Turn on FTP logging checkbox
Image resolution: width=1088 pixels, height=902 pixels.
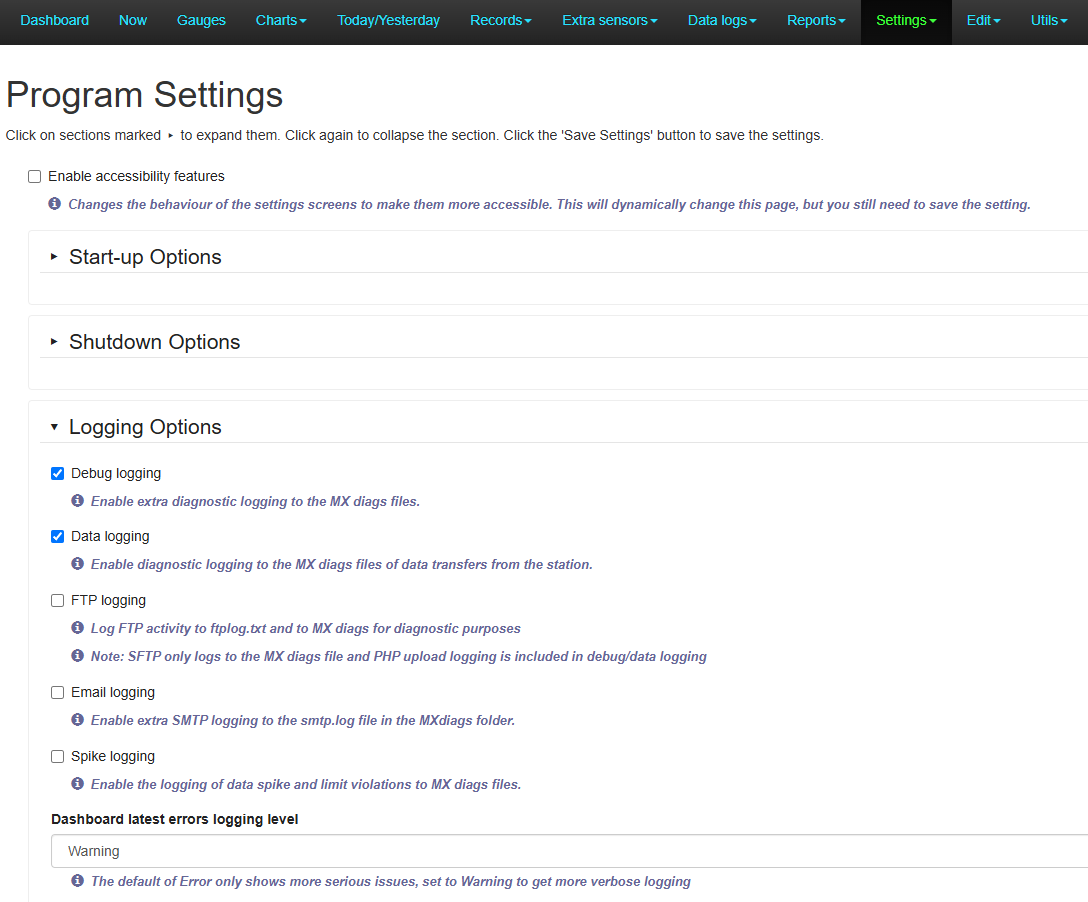pyautogui.click(x=58, y=601)
